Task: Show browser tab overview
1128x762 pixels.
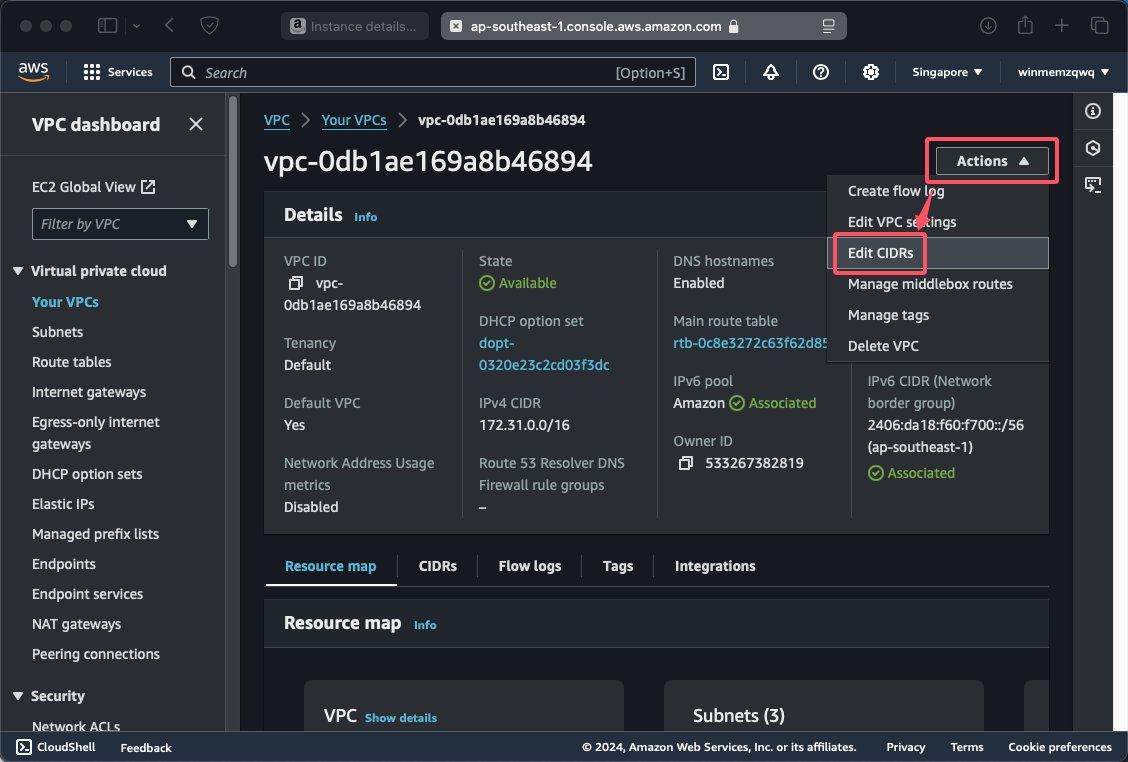Action: tap(1099, 26)
